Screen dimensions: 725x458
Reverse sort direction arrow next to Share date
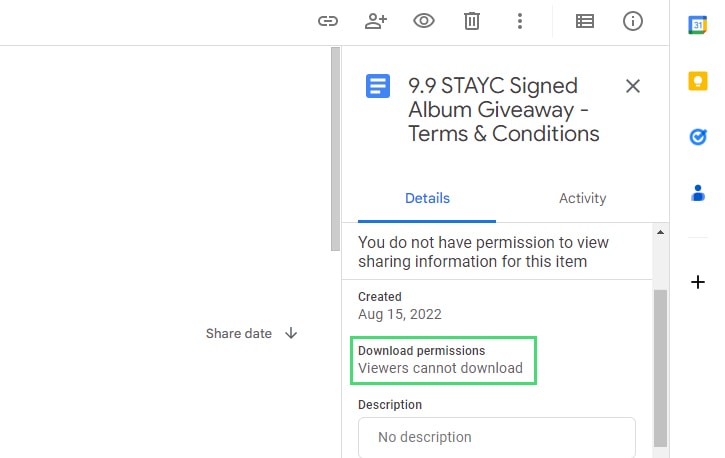click(x=291, y=333)
